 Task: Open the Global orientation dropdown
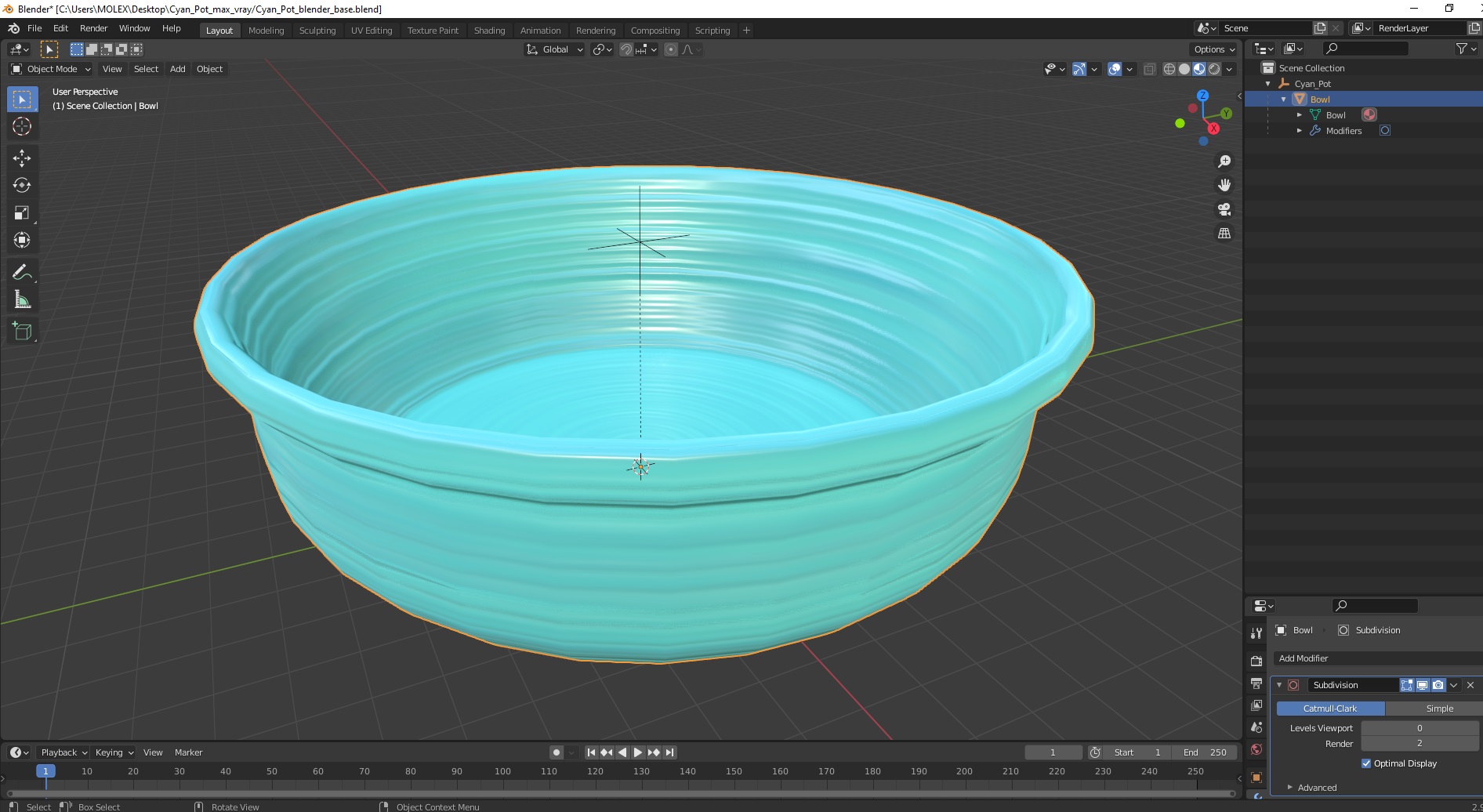[554, 49]
